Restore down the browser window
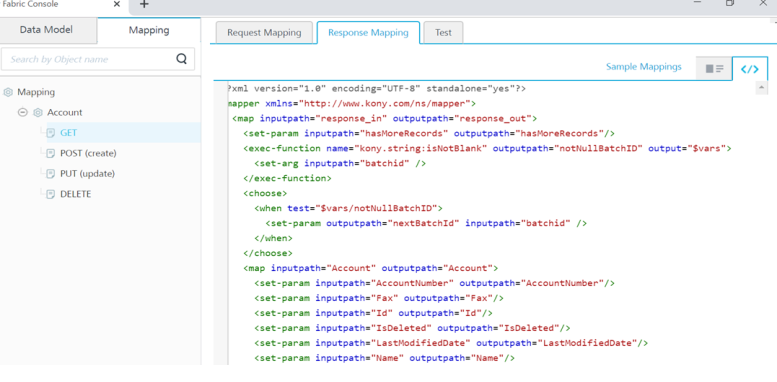Viewport: 777px width, 382px height. 730,3
